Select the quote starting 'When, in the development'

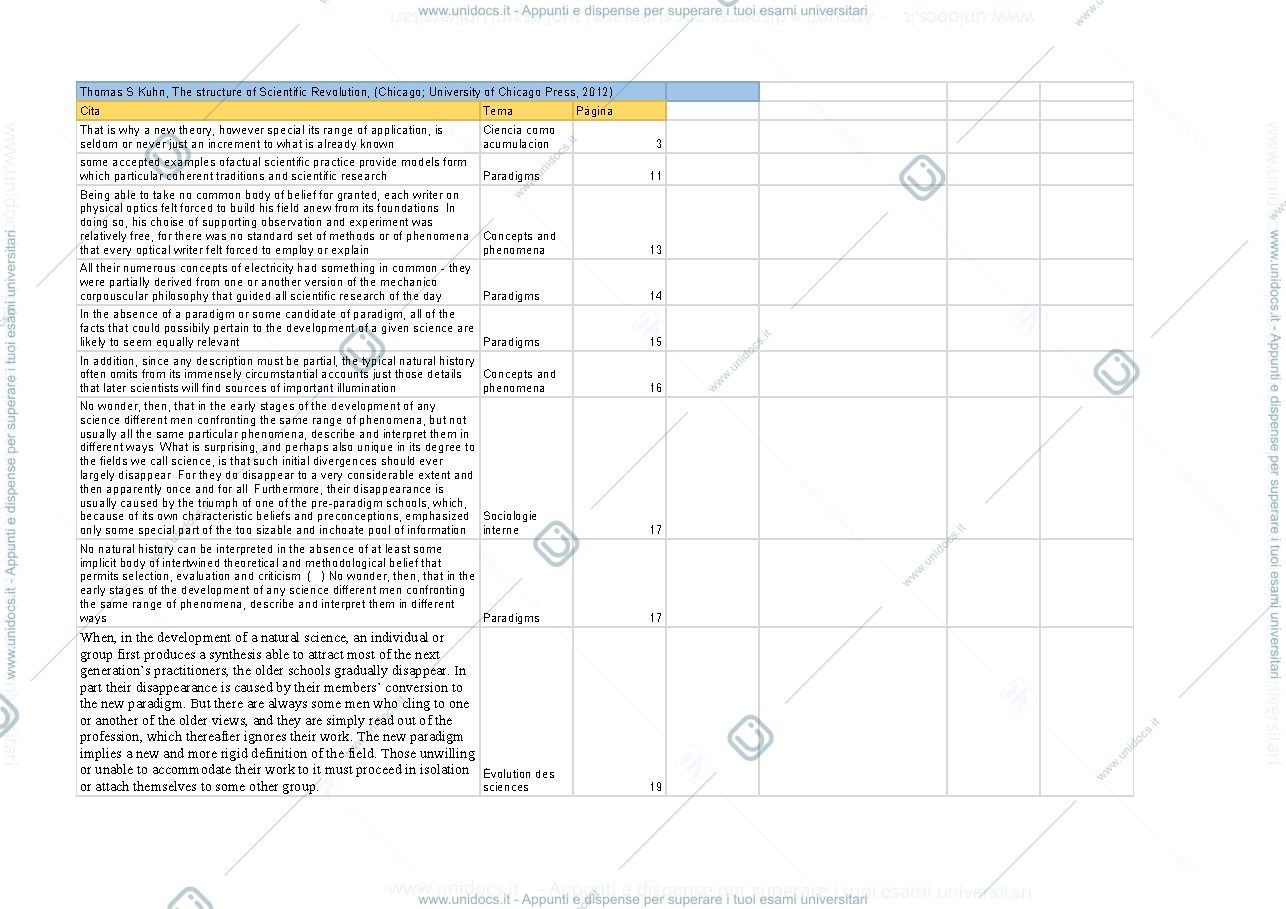tap(278, 711)
